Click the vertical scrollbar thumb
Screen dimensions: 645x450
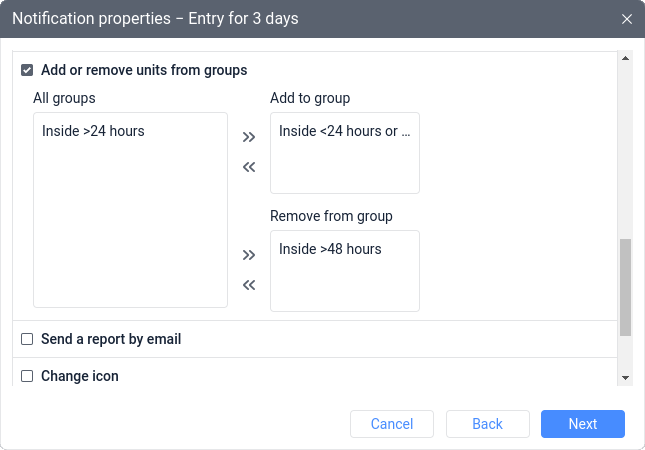coord(626,287)
